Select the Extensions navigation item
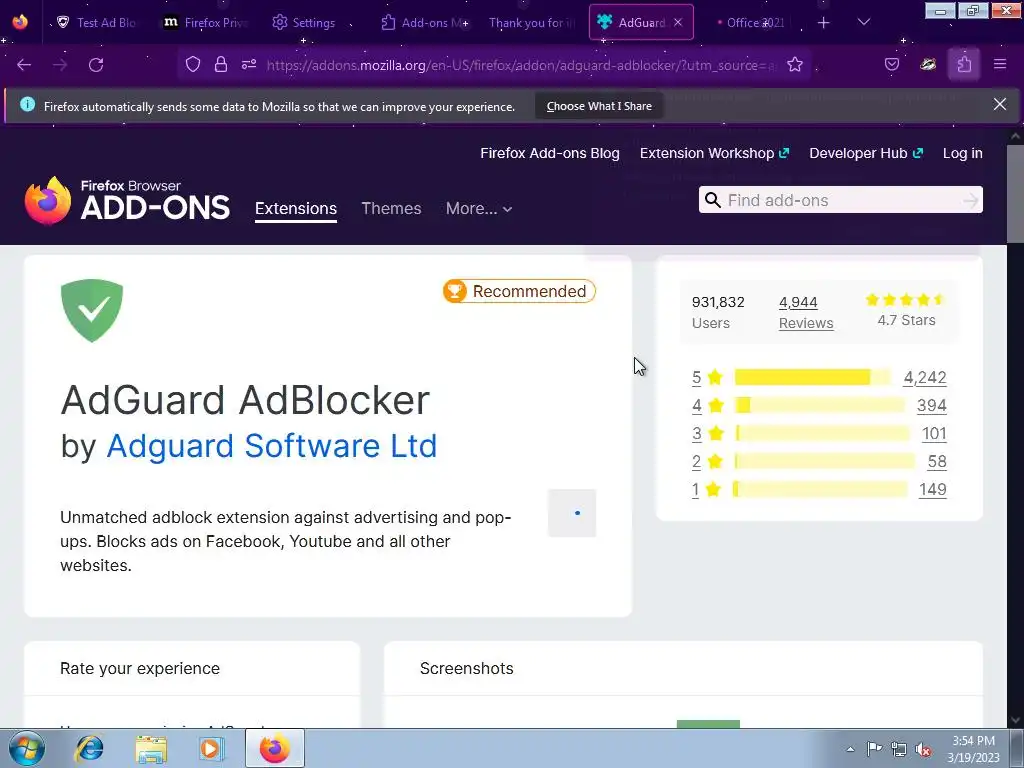 (x=296, y=208)
